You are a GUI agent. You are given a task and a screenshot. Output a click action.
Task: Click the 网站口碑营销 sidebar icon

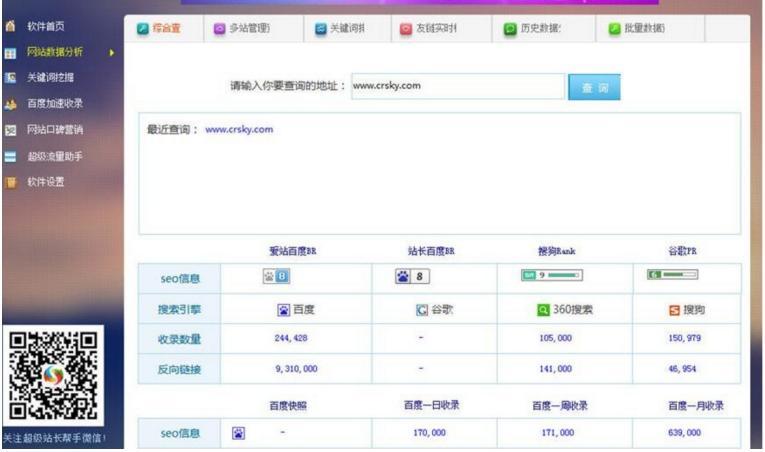pos(10,130)
